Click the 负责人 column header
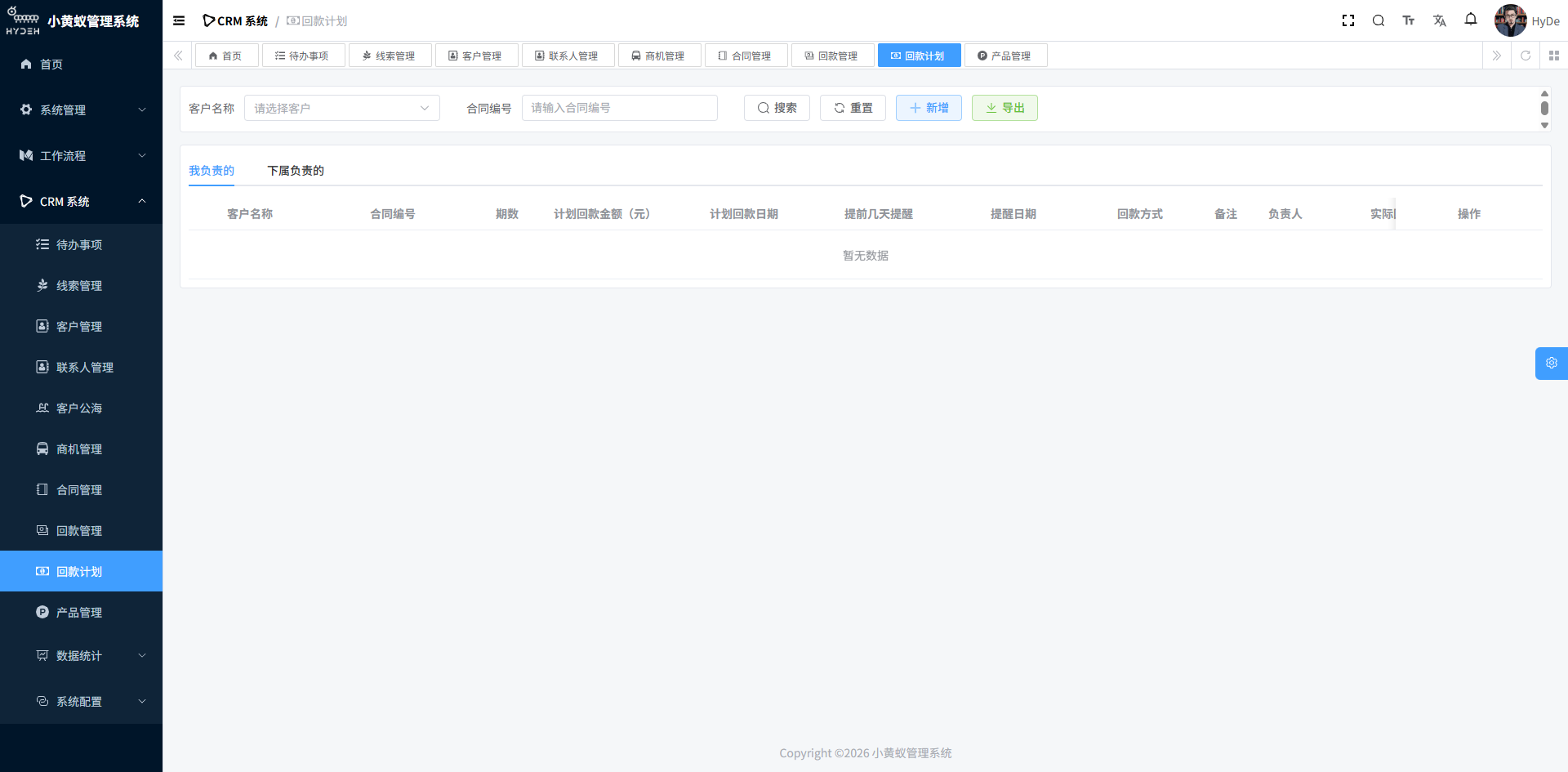Viewport: 1568px width, 772px height. tap(1285, 214)
